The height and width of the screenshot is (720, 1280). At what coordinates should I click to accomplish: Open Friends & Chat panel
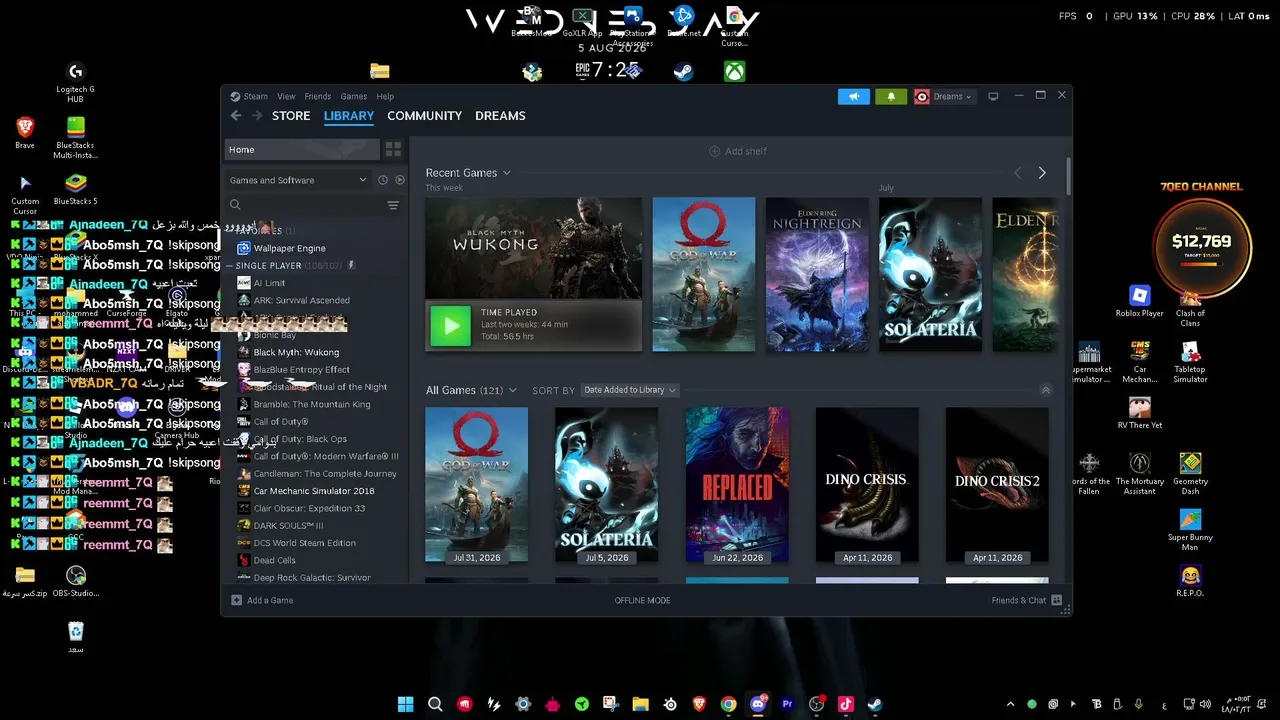(1026, 600)
